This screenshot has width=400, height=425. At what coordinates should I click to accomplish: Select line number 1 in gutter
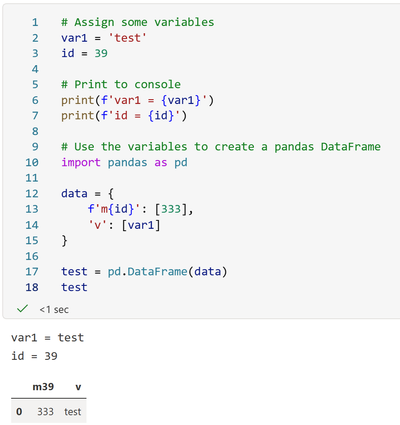click(x=35, y=22)
